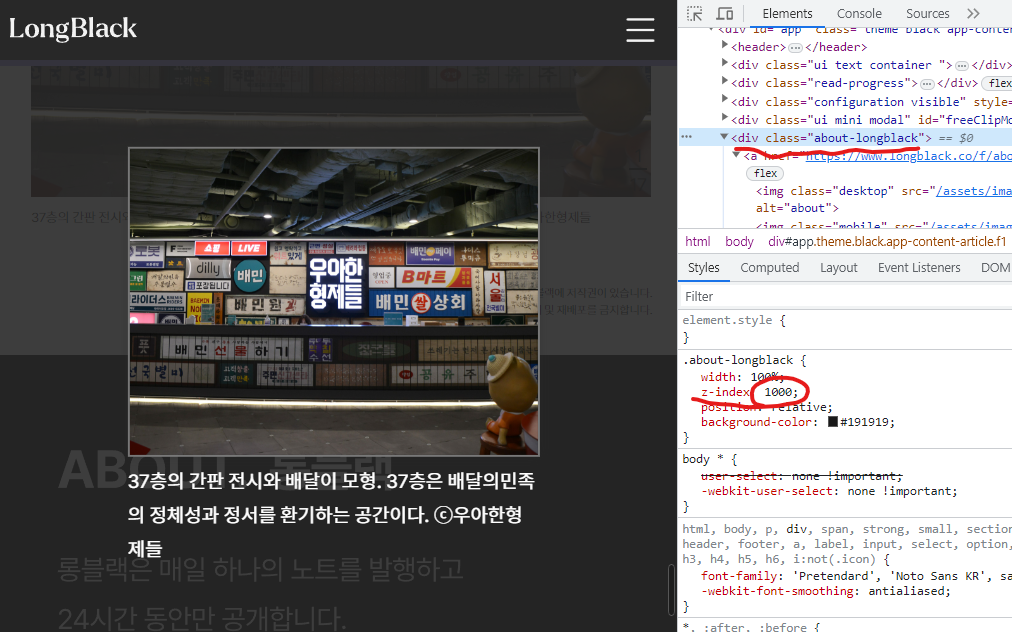Image resolution: width=1012 pixels, height=632 pixels.
Task: Select the img class desktop node
Action: click(884, 191)
